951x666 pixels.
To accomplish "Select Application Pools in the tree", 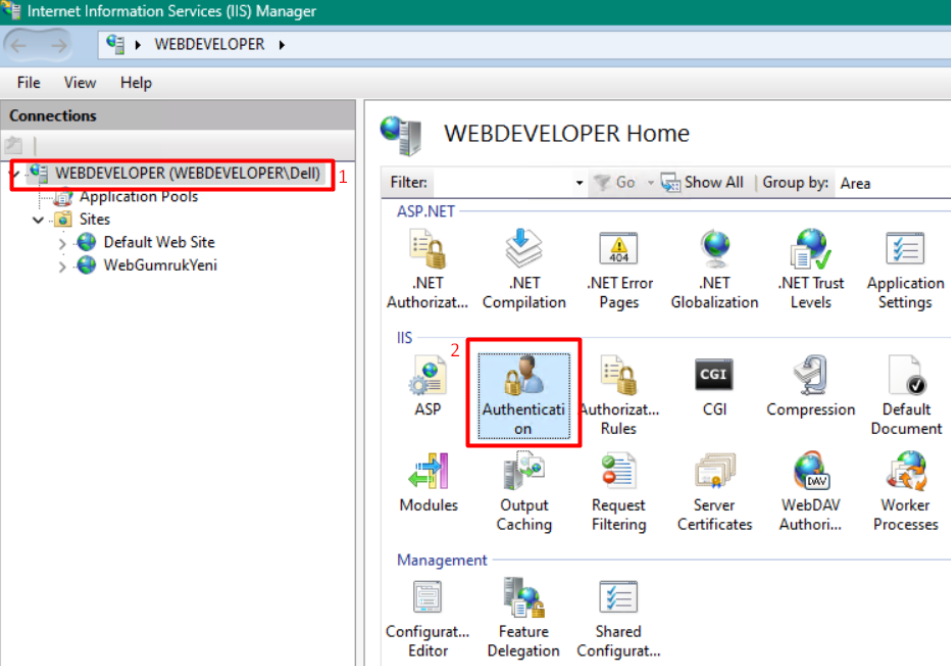I will (138, 197).
